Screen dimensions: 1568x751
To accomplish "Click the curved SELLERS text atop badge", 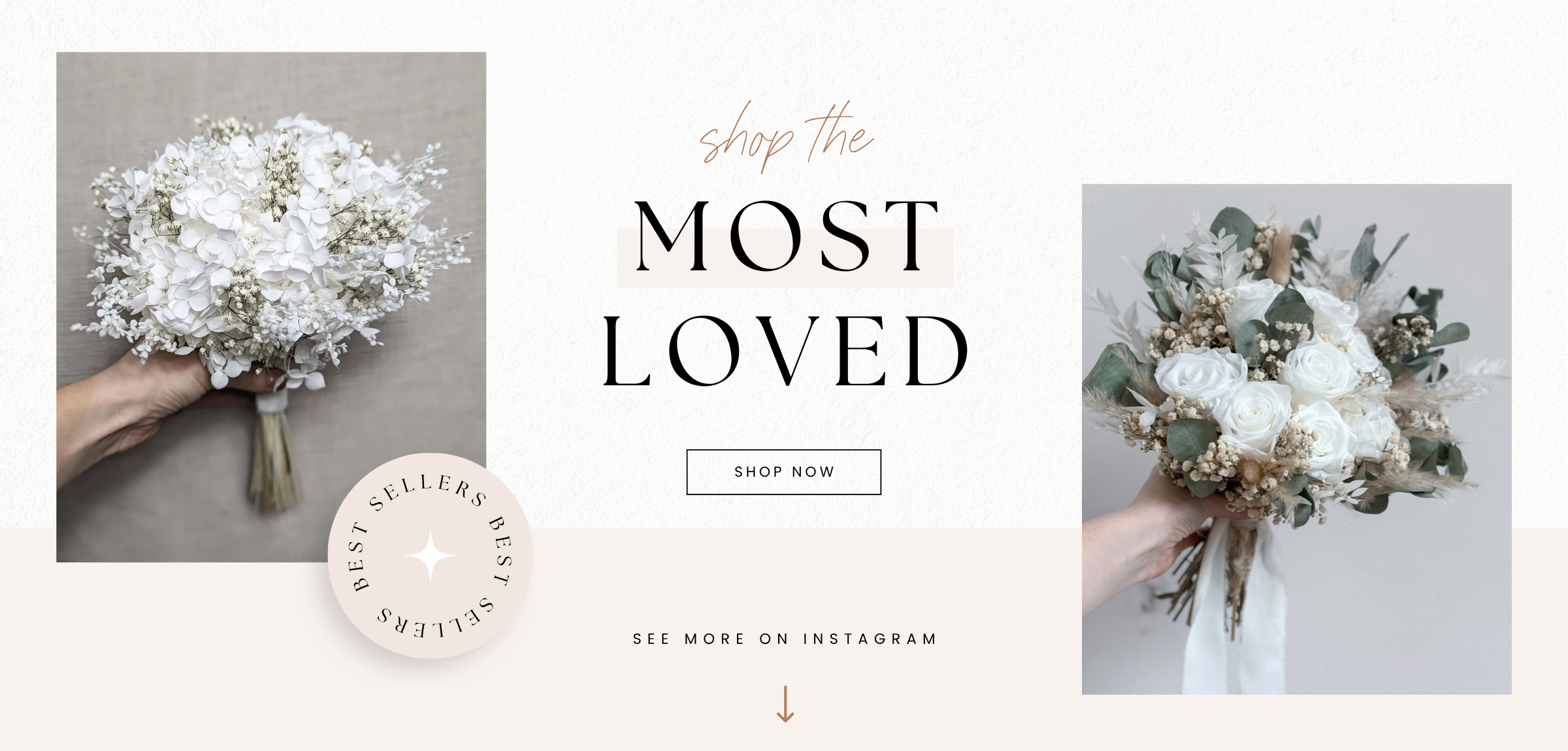I will click(428, 491).
